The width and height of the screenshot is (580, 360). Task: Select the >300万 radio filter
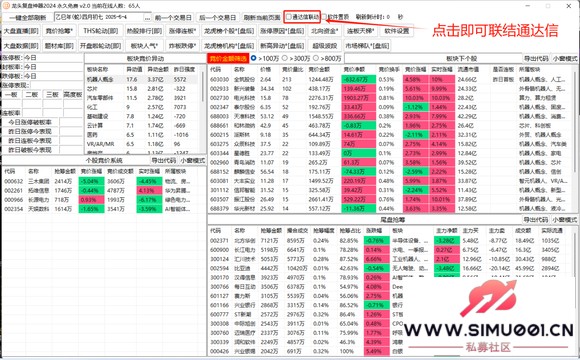click(284, 58)
